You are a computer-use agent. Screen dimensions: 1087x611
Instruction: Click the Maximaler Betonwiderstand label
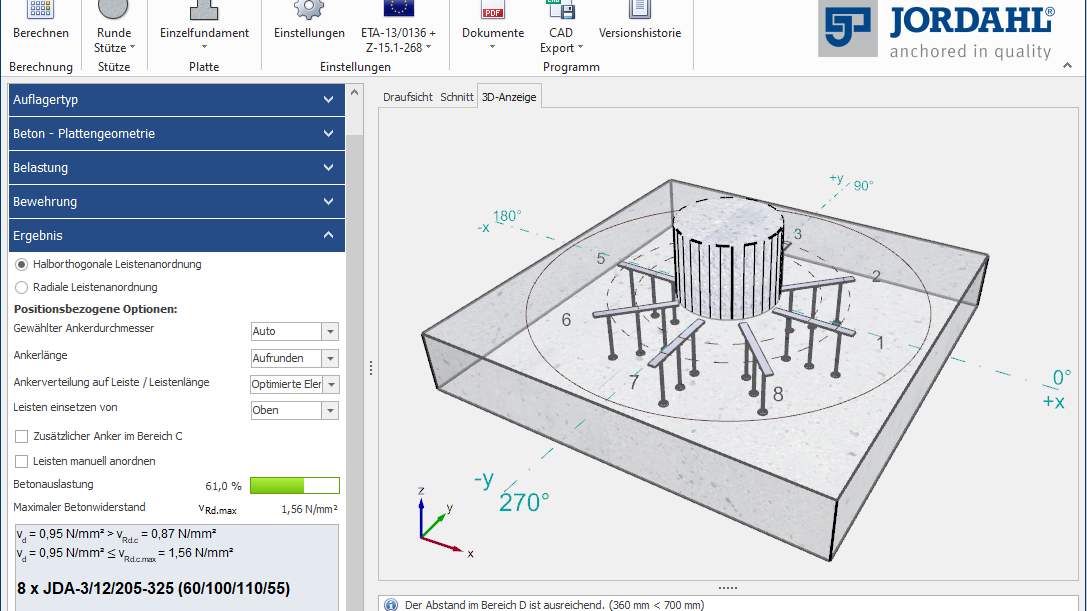tap(80, 508)
